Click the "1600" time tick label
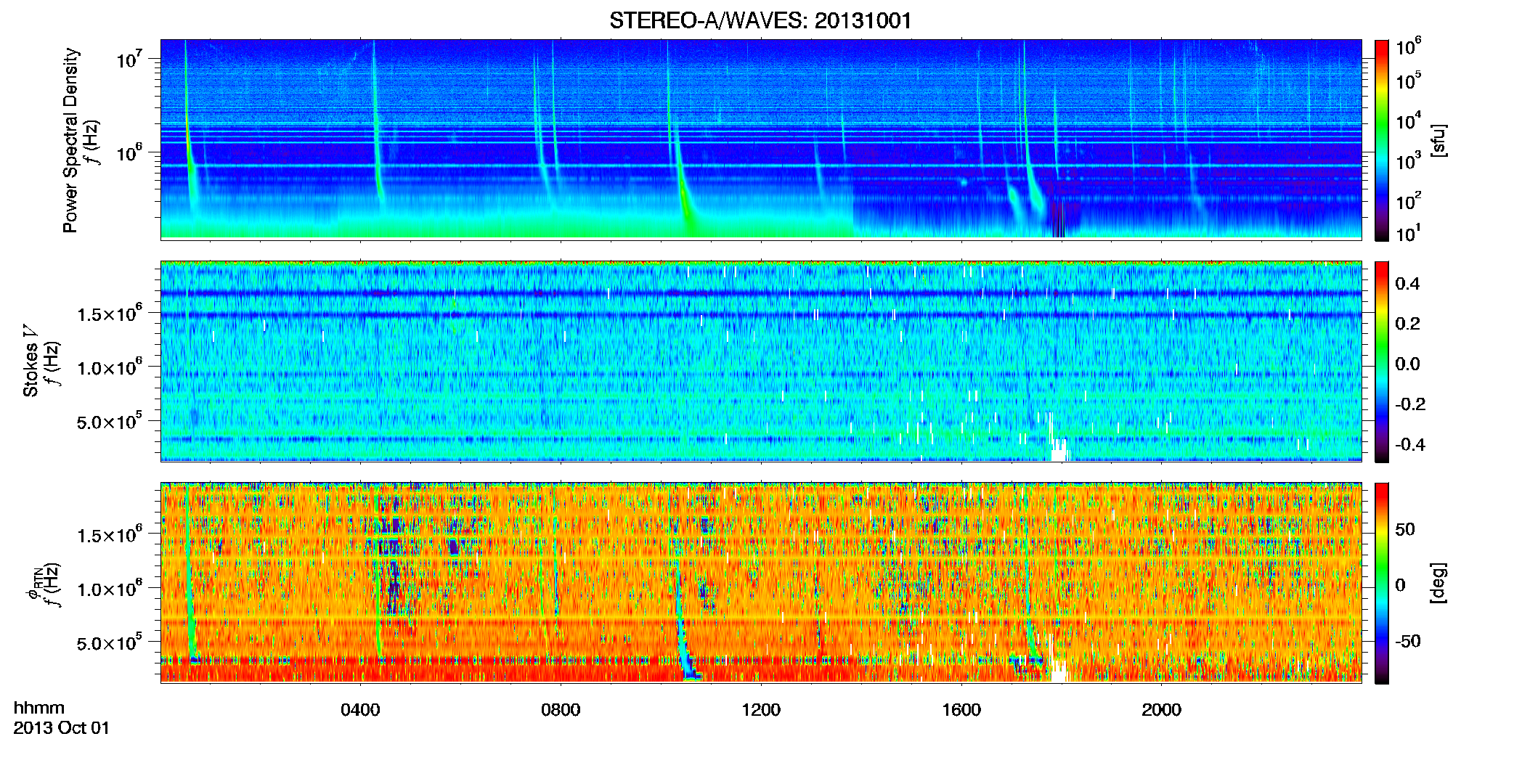The height and width of the screenshot is (784, 1522). tap(961, 710)
